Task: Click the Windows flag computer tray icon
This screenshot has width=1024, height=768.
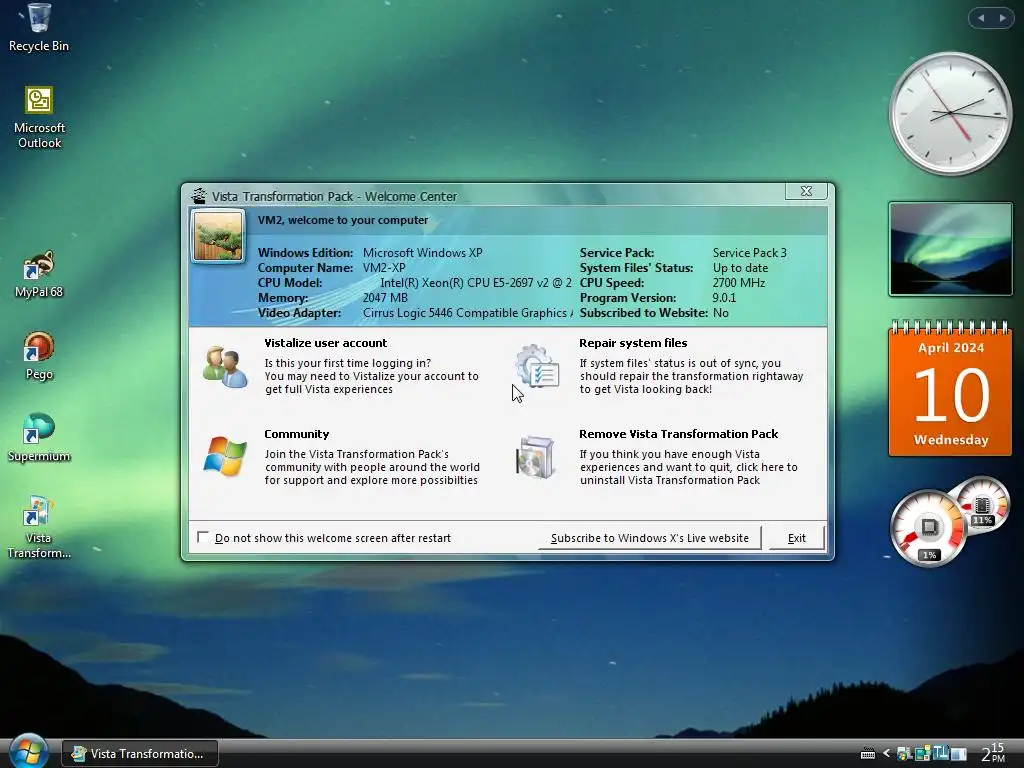Action: [x=904, y=754]
